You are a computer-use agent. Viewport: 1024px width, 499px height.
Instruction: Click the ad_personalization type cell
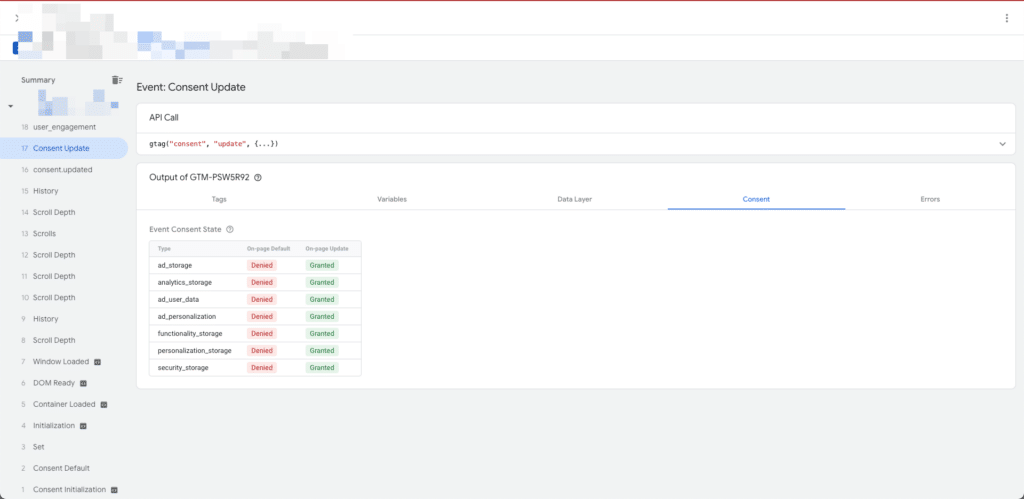coord(187,316)
